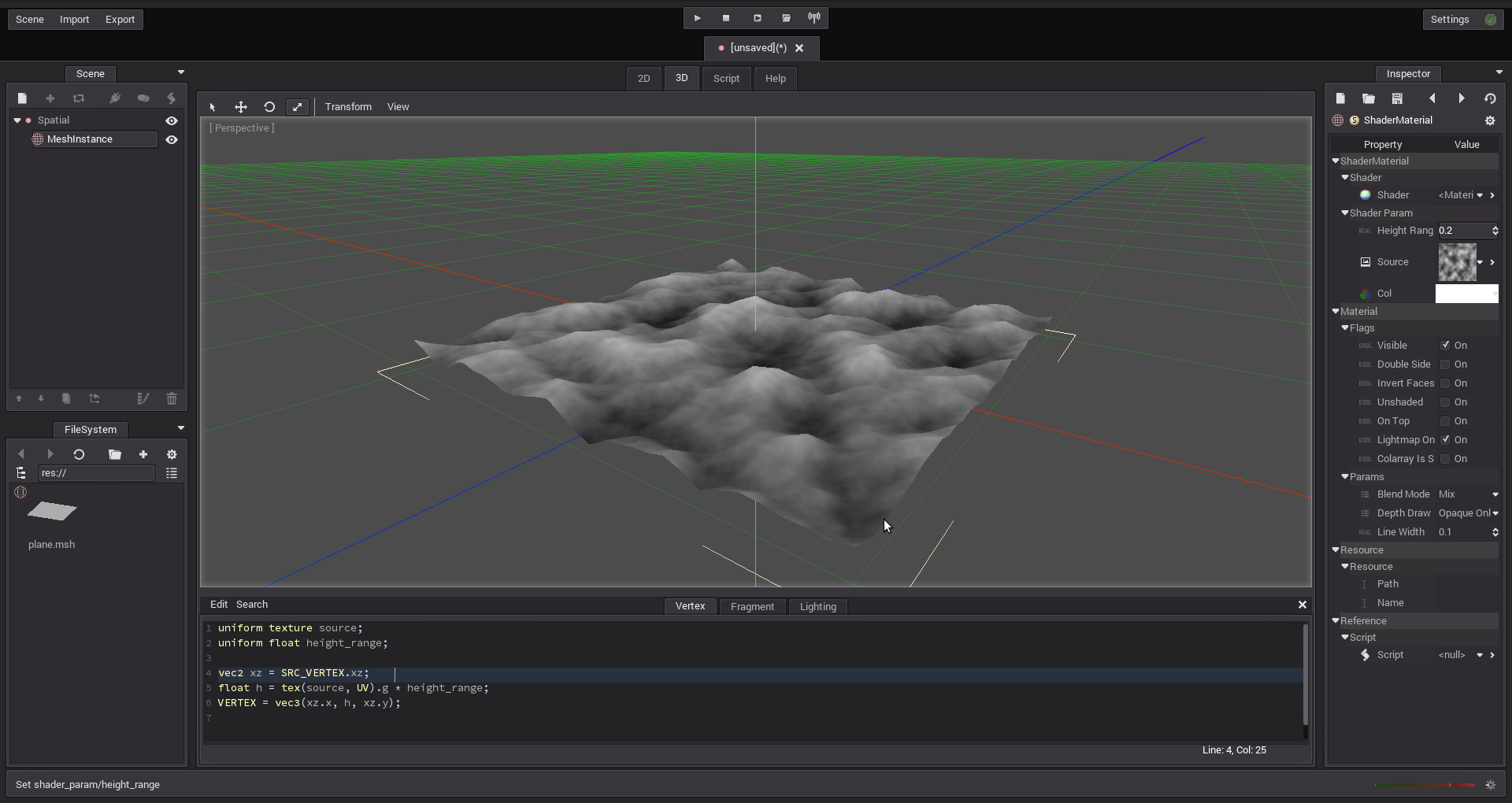Open shader editor Edit menu
Viewport: 1512px width, 803px height.
[x=219, y=605]
